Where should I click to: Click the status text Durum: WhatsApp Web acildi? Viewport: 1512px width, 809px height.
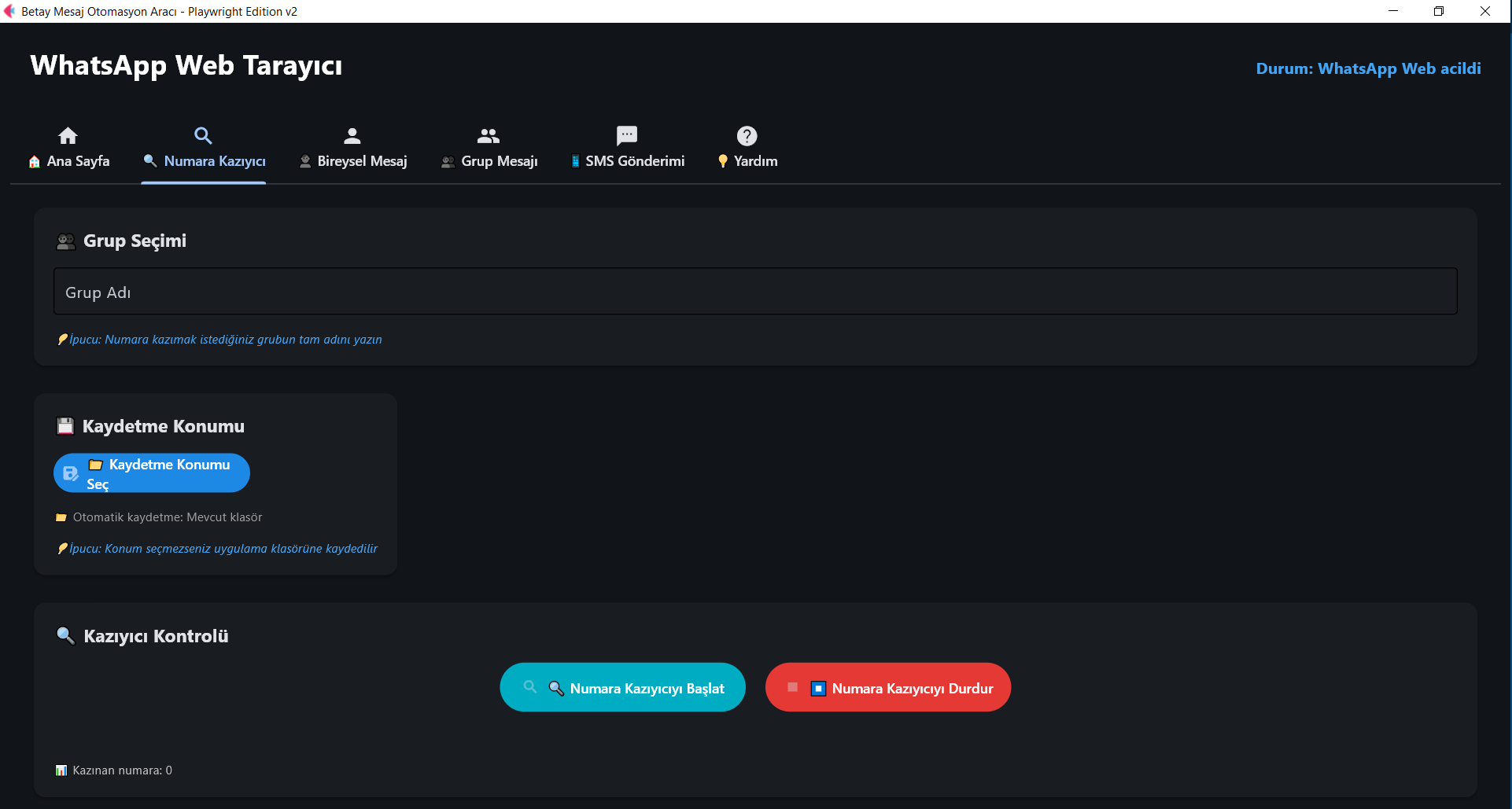pyautogui.click(x=1368, y=68)
